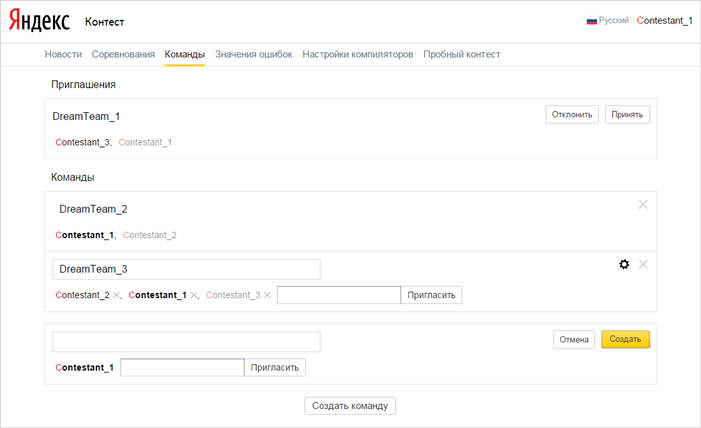Remove Contestant_2 from DreamTeam_3
Screen dimensions: 701x428
pos(117,295)
